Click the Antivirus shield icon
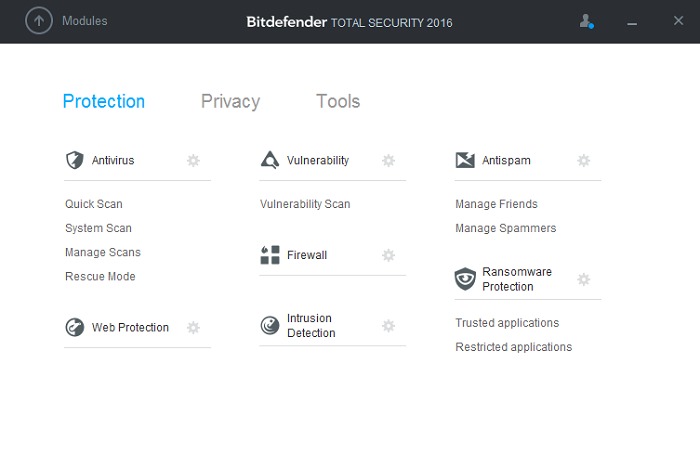 [x=75, y=160]
